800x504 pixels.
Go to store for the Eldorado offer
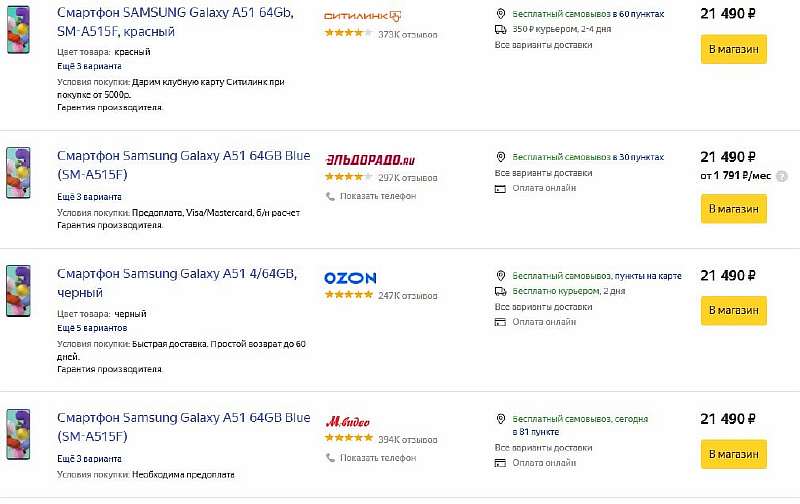(x=733, y=209)
